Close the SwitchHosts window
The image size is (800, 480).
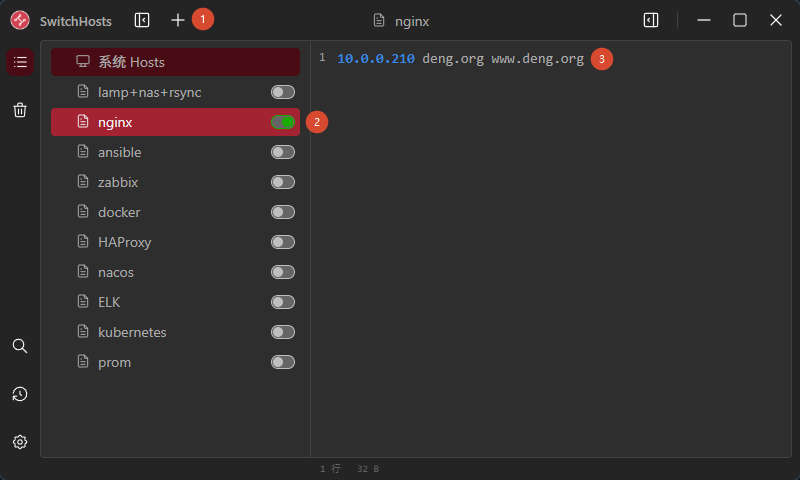click(776, 20)
